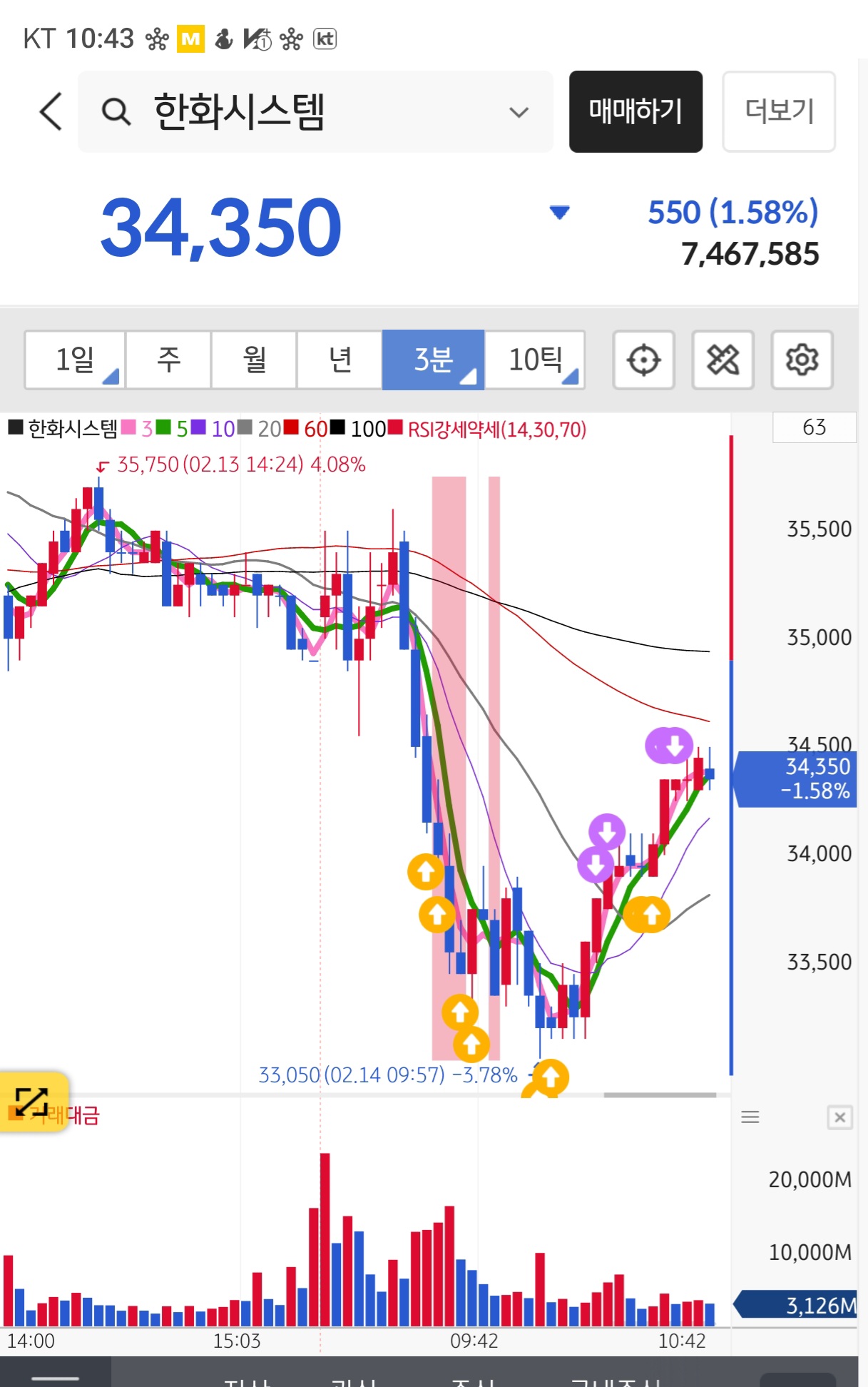Select the 월 monthly chart tab
Image resolution: width=868 pixels, height=1387 pixels.
[255, 360]
